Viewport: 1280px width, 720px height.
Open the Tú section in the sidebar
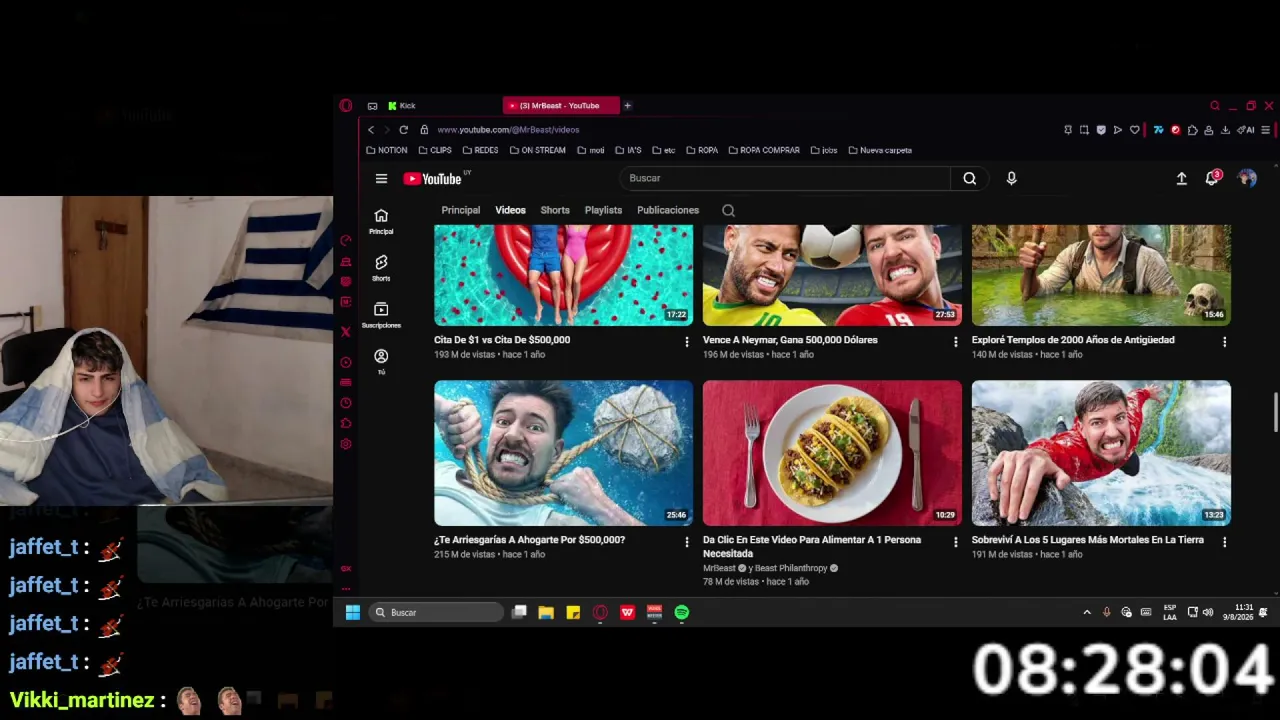click(381, 362)
